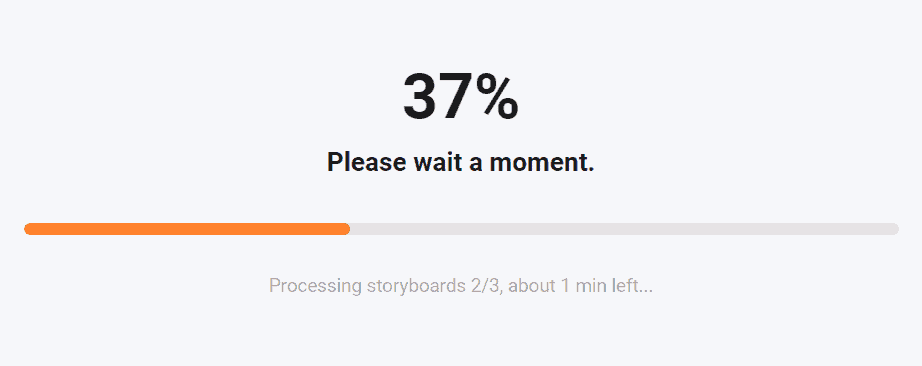This screenshot has height=366, width=922.
Task: Click the digit 3 in the percentage
Action: point(419,97)
